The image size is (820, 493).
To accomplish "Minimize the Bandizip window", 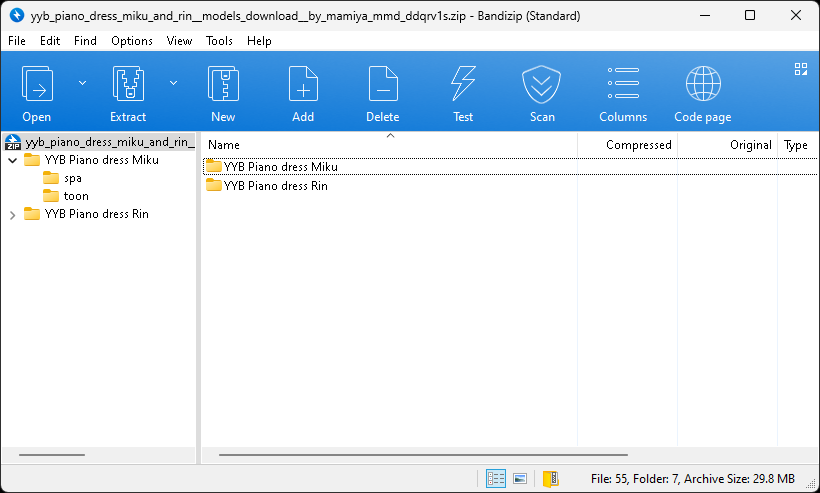I will (704, 15).
